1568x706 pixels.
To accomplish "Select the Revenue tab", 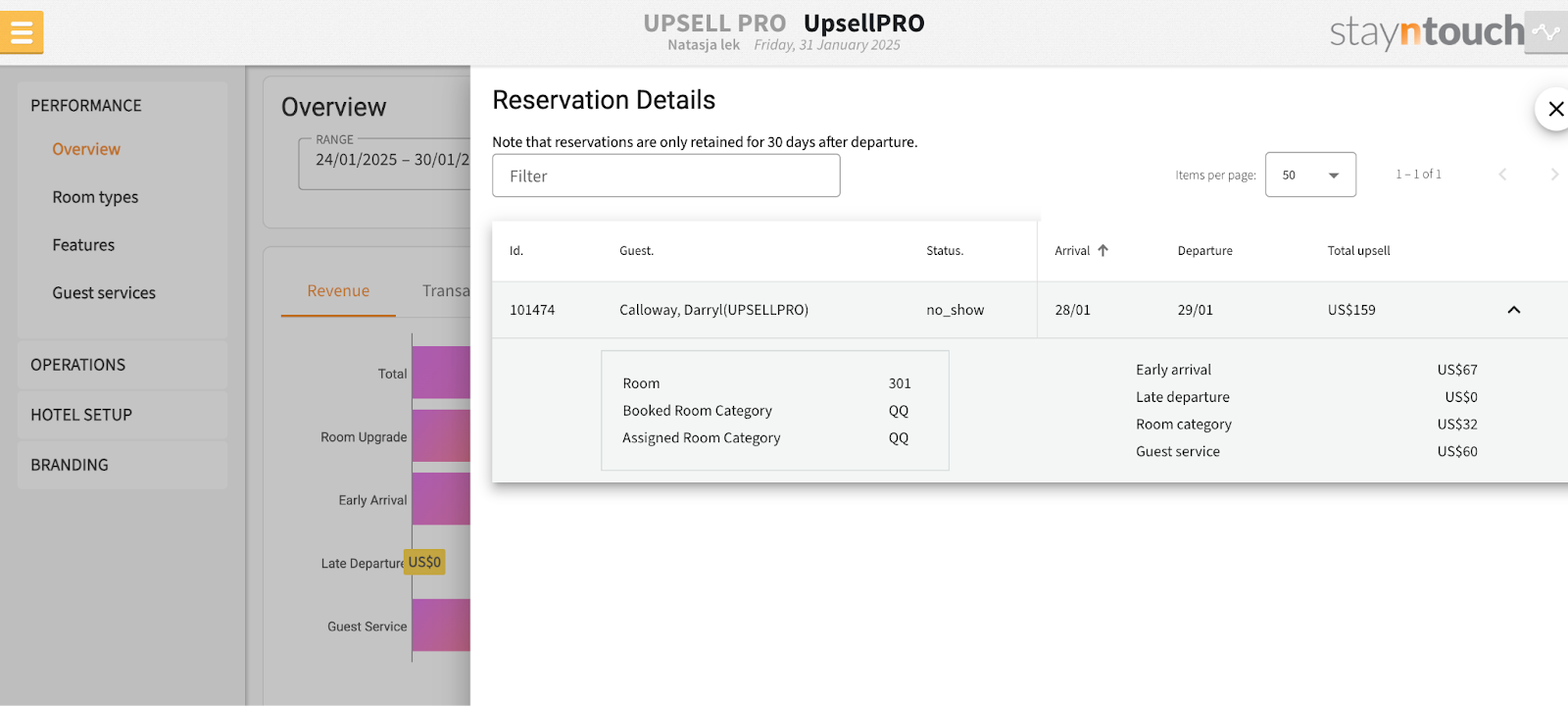I will (338, 291).
